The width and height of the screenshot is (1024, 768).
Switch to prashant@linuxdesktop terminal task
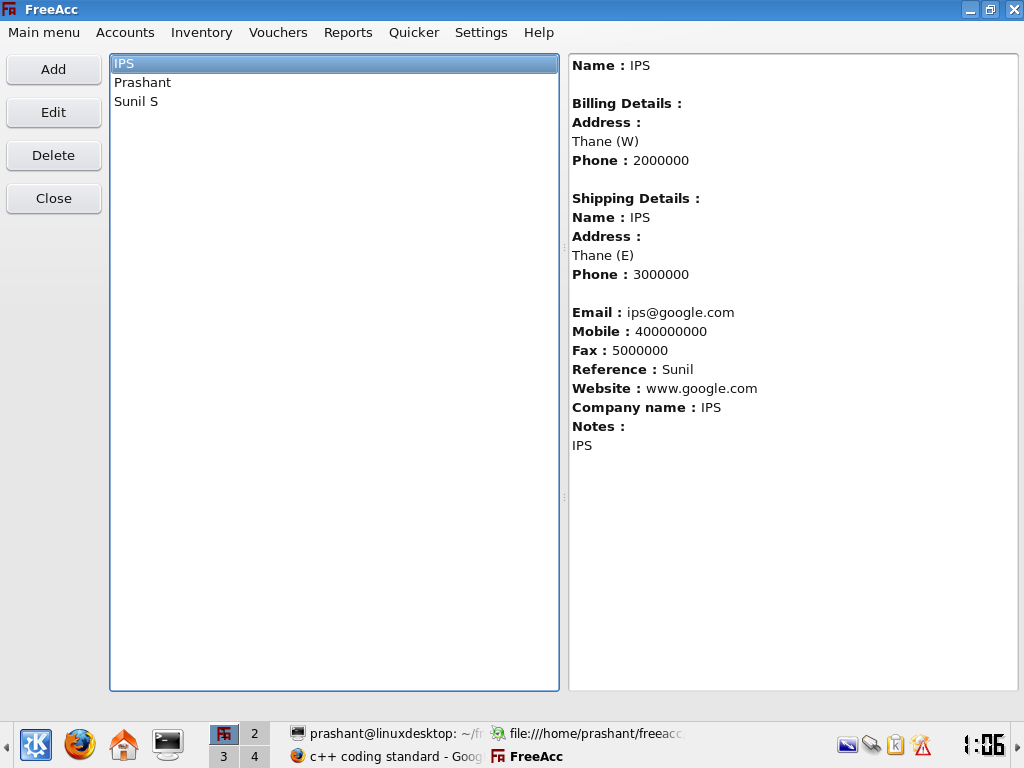click(x=386, y=733)
